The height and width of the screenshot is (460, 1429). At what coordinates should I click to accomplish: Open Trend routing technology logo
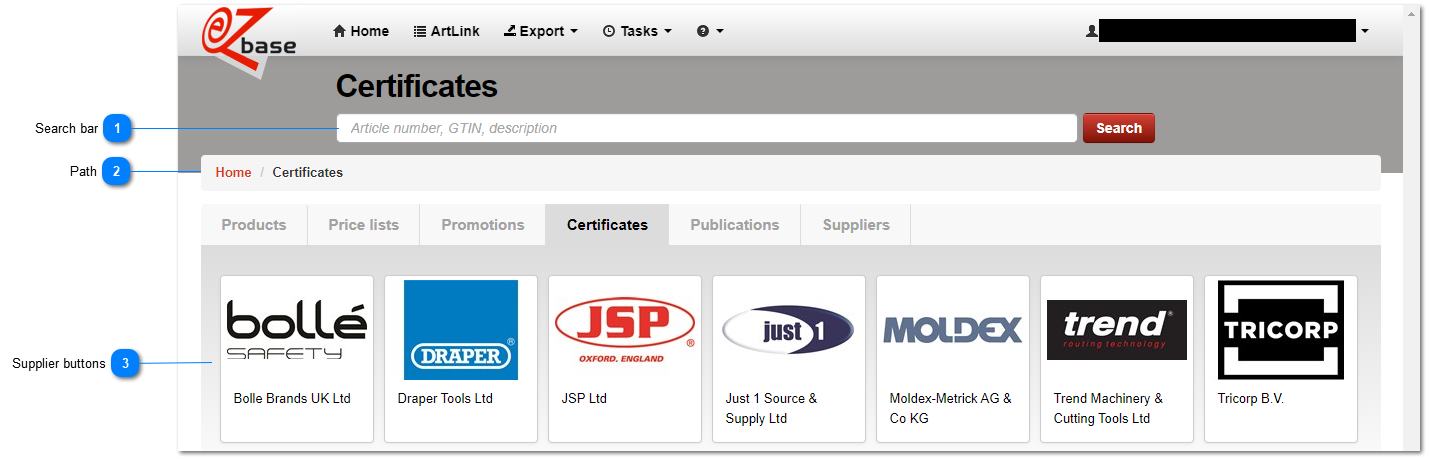(1117, 330)
